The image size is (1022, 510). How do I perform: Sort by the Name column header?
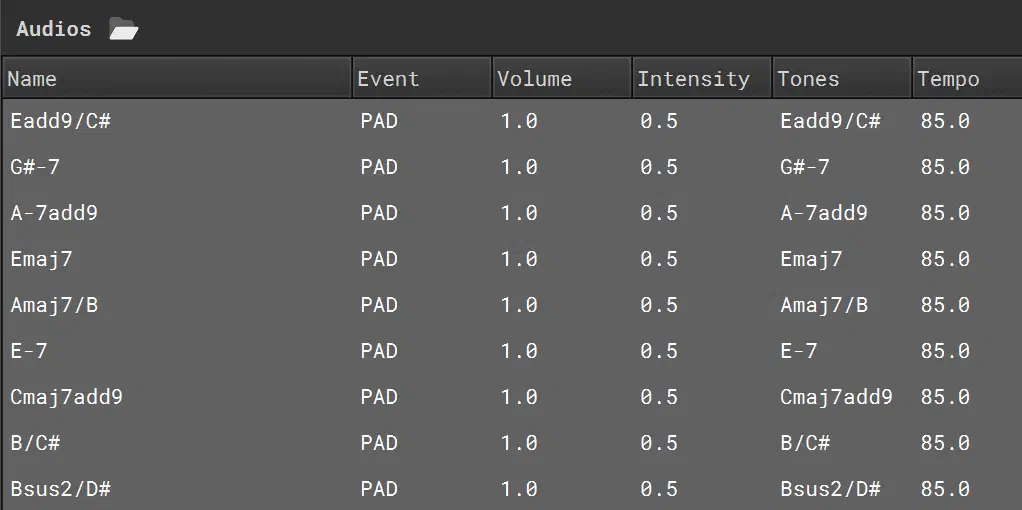[x=177, y=78]
